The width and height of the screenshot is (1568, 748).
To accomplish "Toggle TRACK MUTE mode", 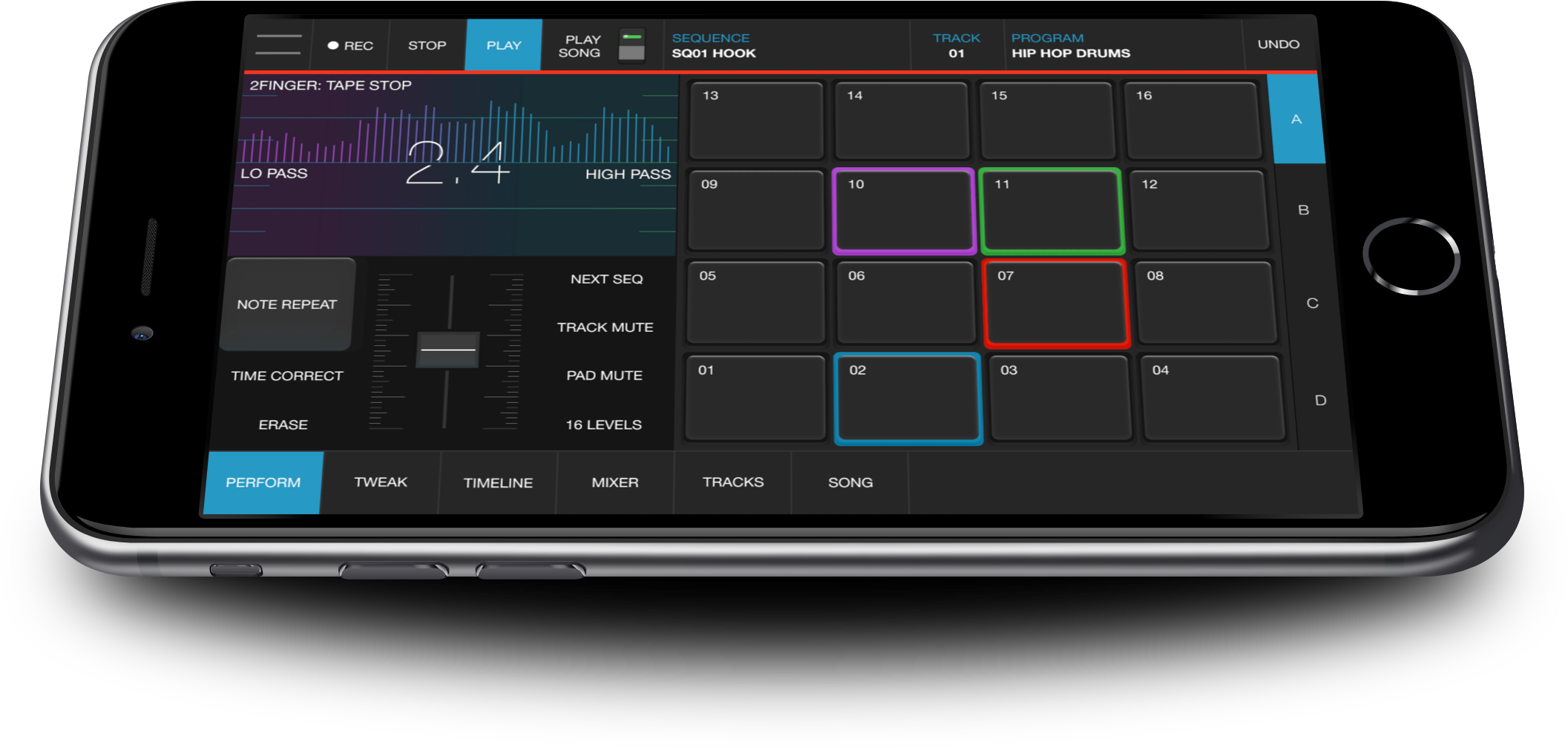I will pos(605,327).
